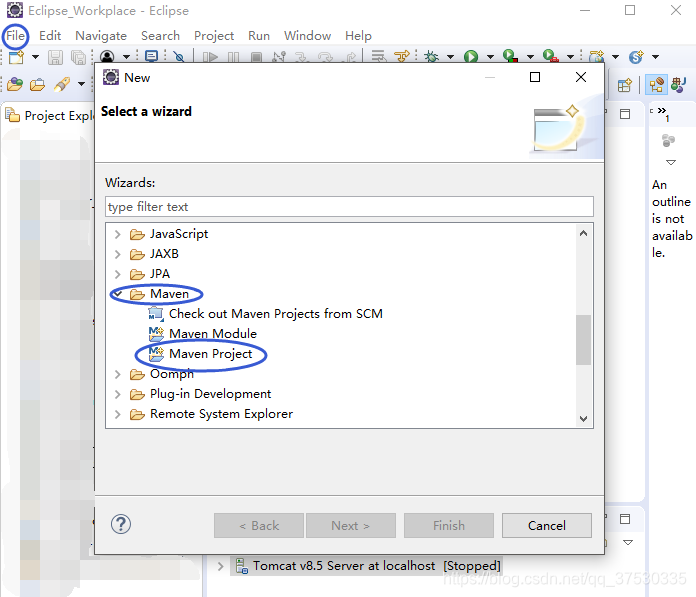Click the Save All toolbar icon

tap(79, 57)
